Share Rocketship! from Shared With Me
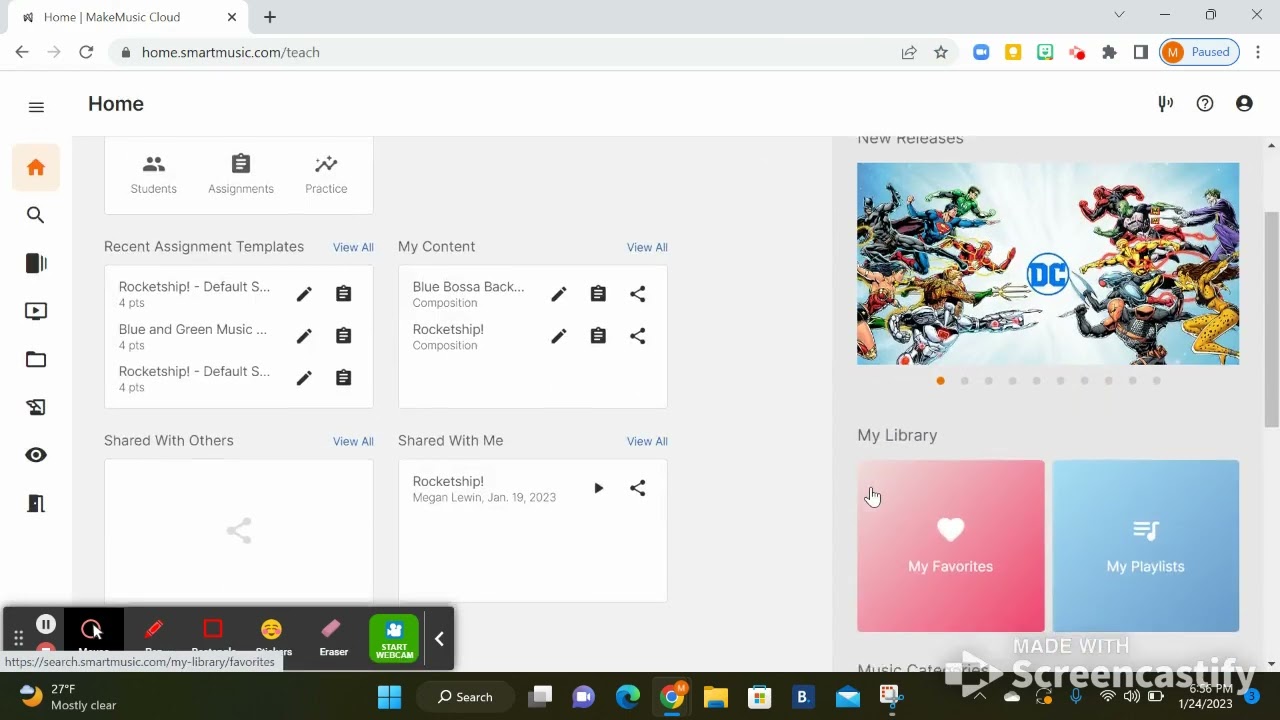 638,488
